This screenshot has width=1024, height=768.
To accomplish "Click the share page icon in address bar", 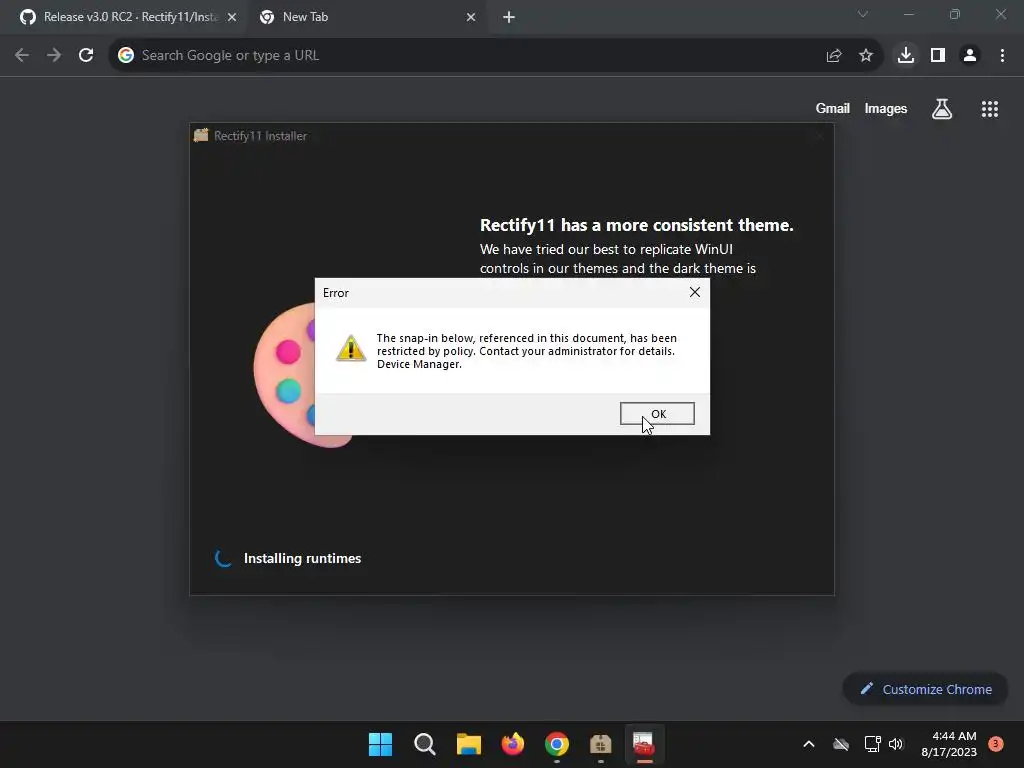I will coord(834,56).
